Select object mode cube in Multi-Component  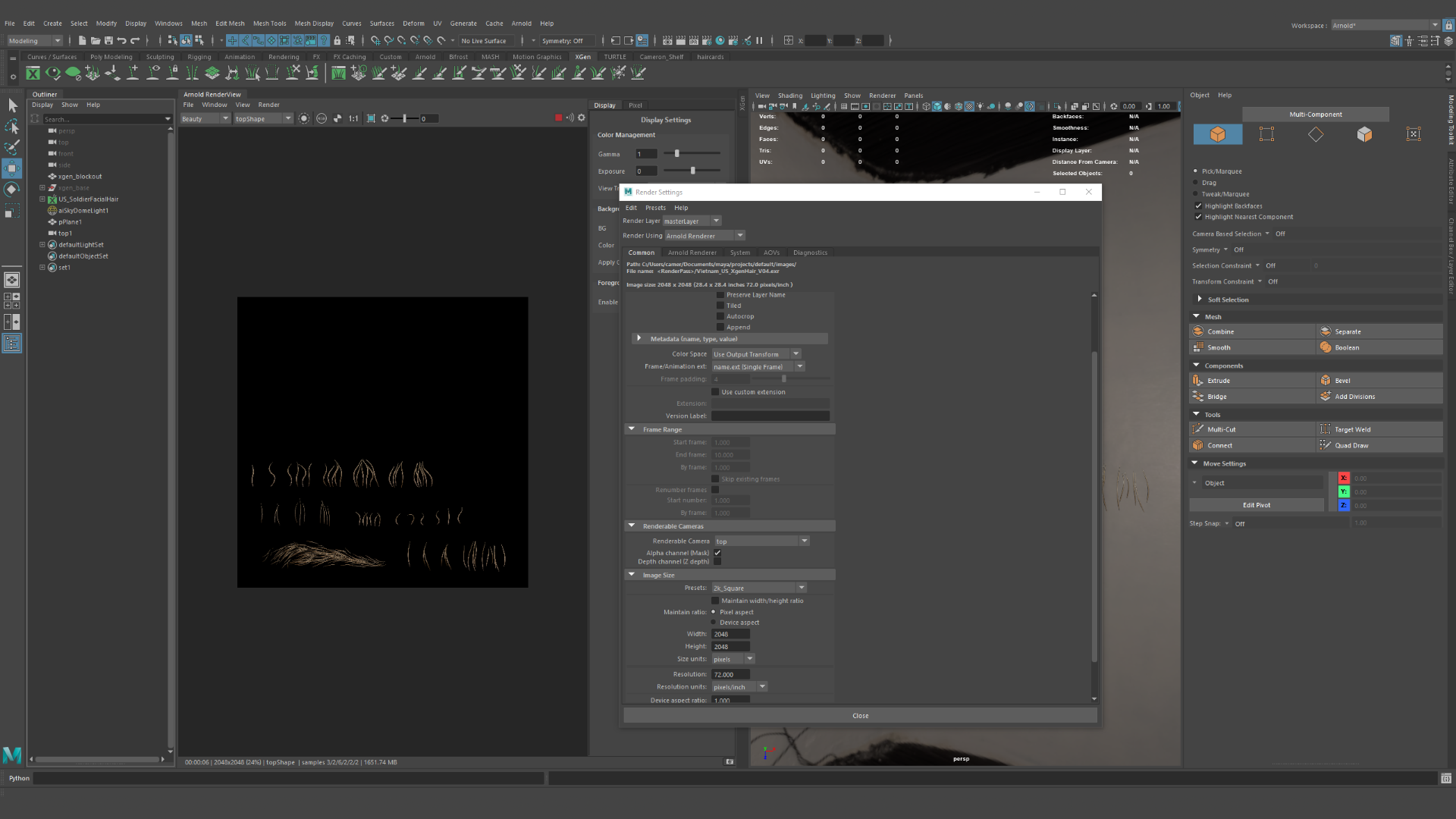tap(1217, 134)
